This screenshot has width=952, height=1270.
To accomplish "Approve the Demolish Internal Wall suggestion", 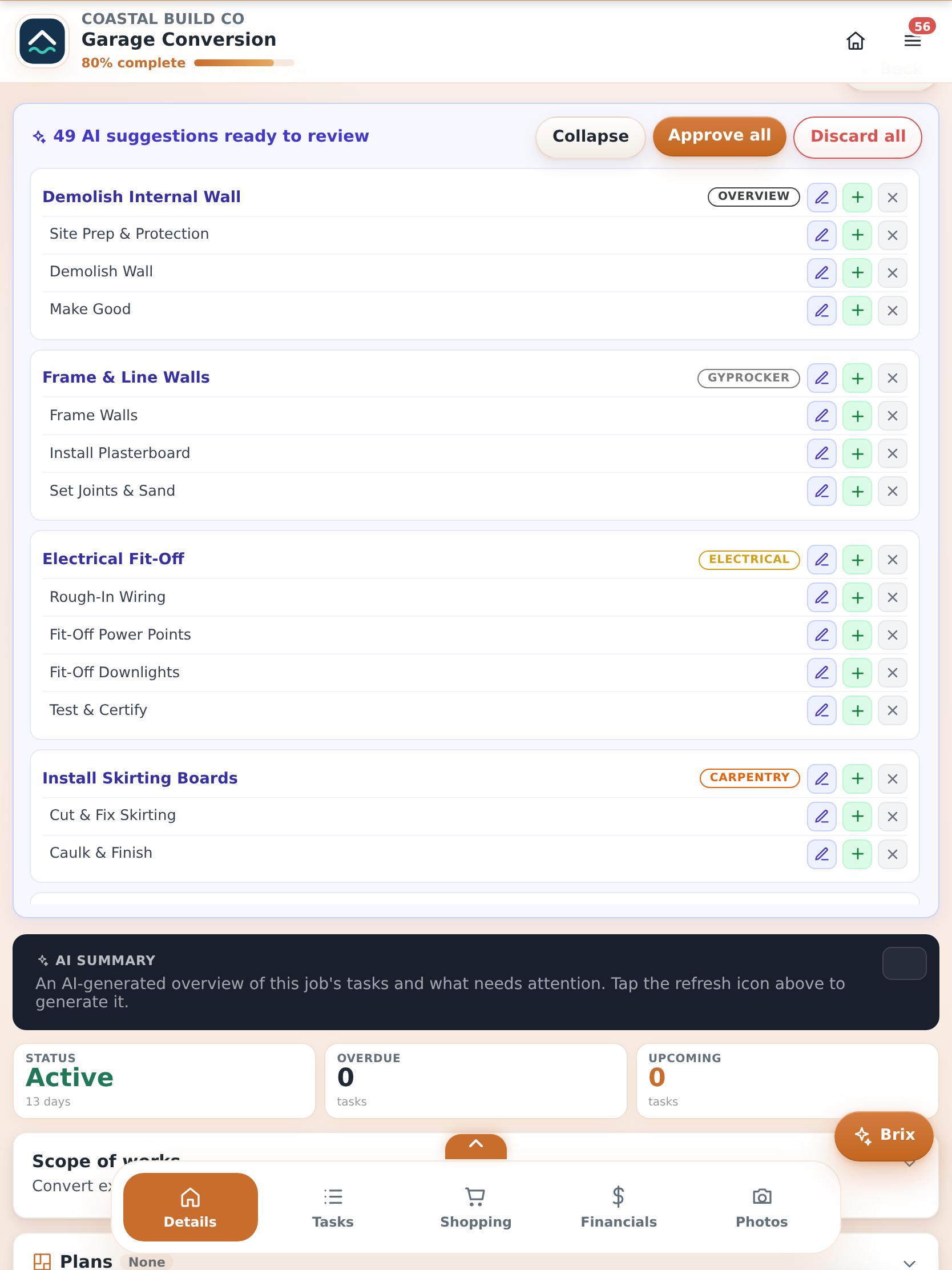I will click(x=857, y=198).
